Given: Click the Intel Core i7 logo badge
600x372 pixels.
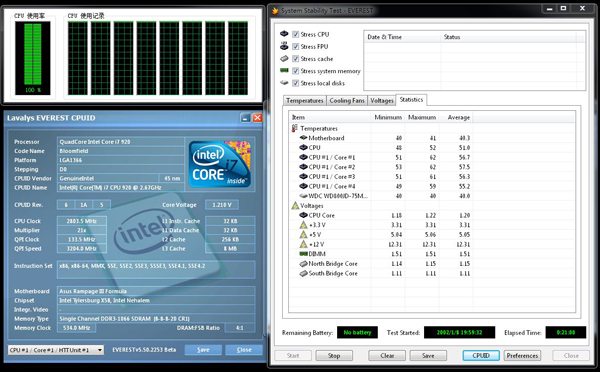Looking at the screenshot, I should 220,164.
